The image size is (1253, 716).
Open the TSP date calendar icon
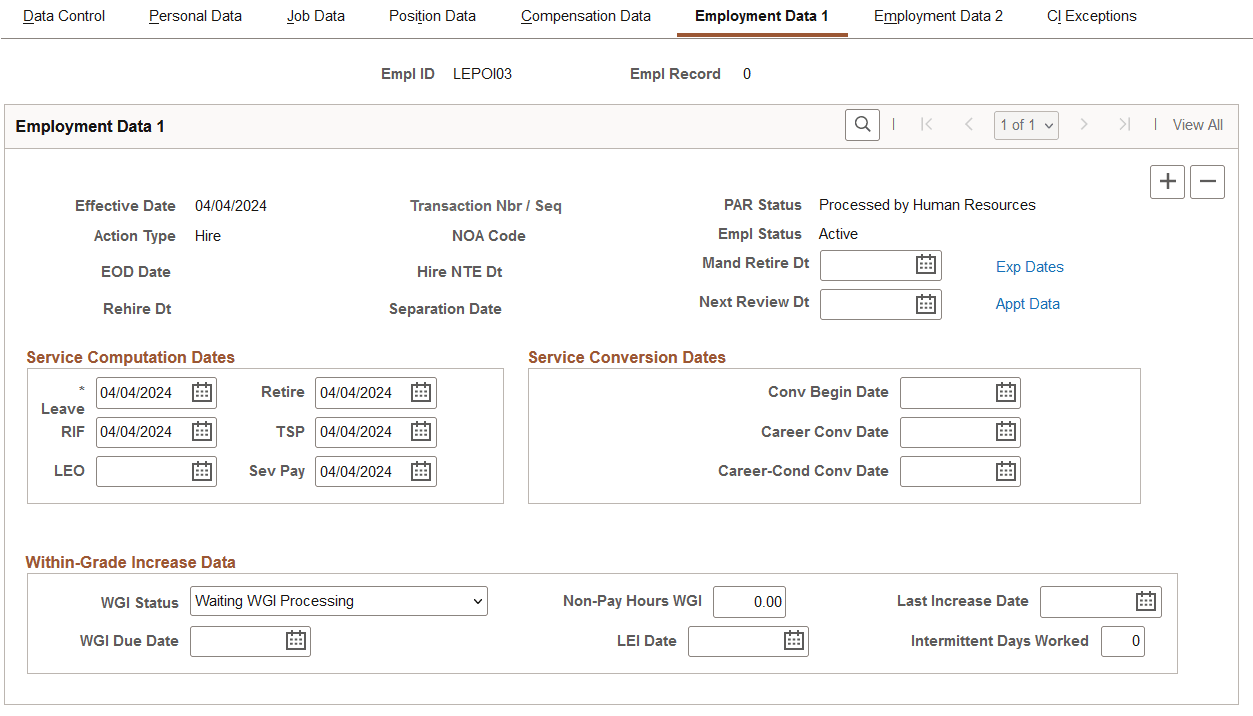click(x=421, y=431)
